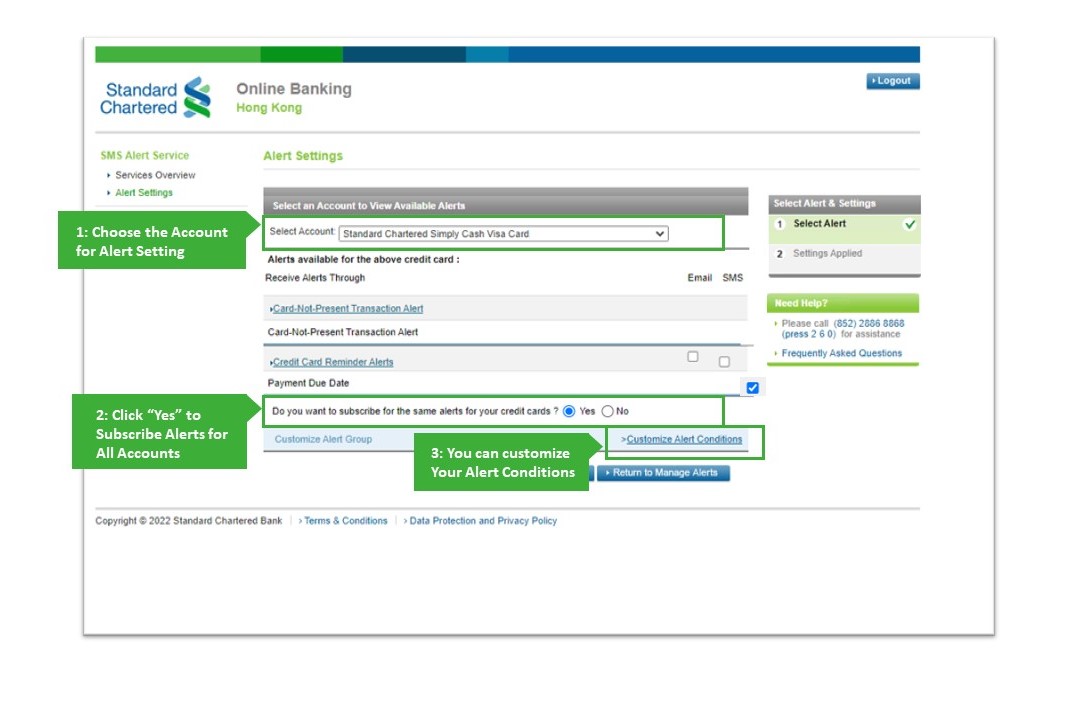Screen dimensions: 1077x718
Task: Select No for subscribing same alerts to credit cards
Action: click(x=607, y=410)
